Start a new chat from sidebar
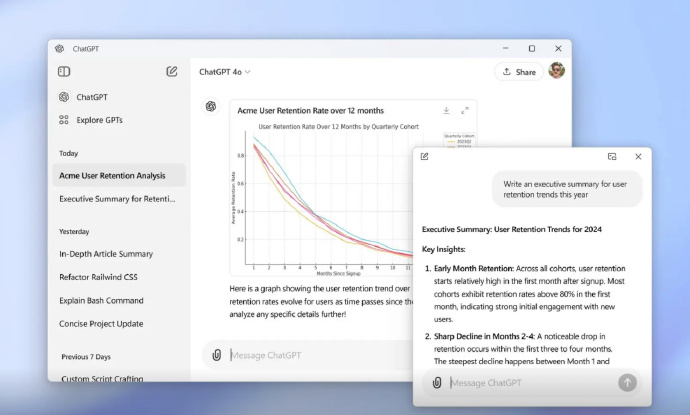 point(172,71)
